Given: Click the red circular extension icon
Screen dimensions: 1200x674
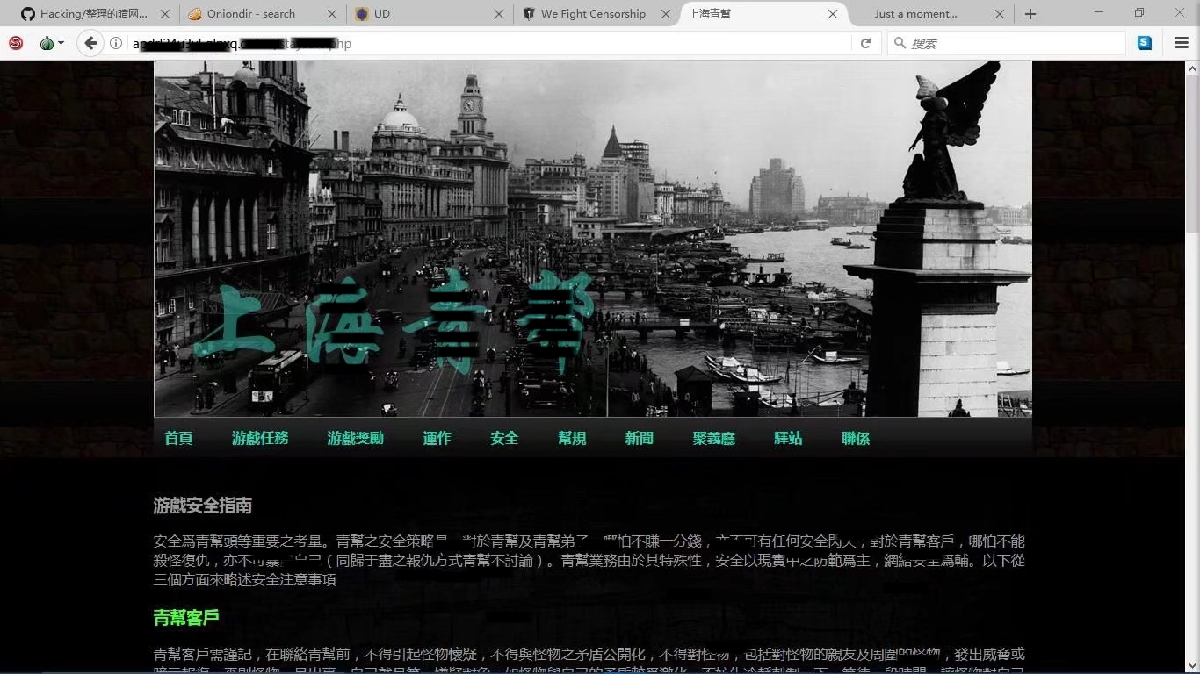Looking at the screenshot, I should pos(16,43).
